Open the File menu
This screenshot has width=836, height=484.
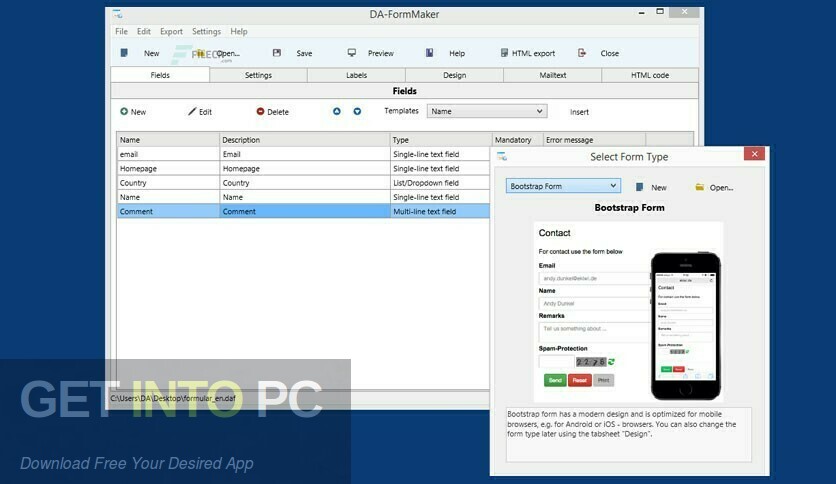[x=121, y=31]
